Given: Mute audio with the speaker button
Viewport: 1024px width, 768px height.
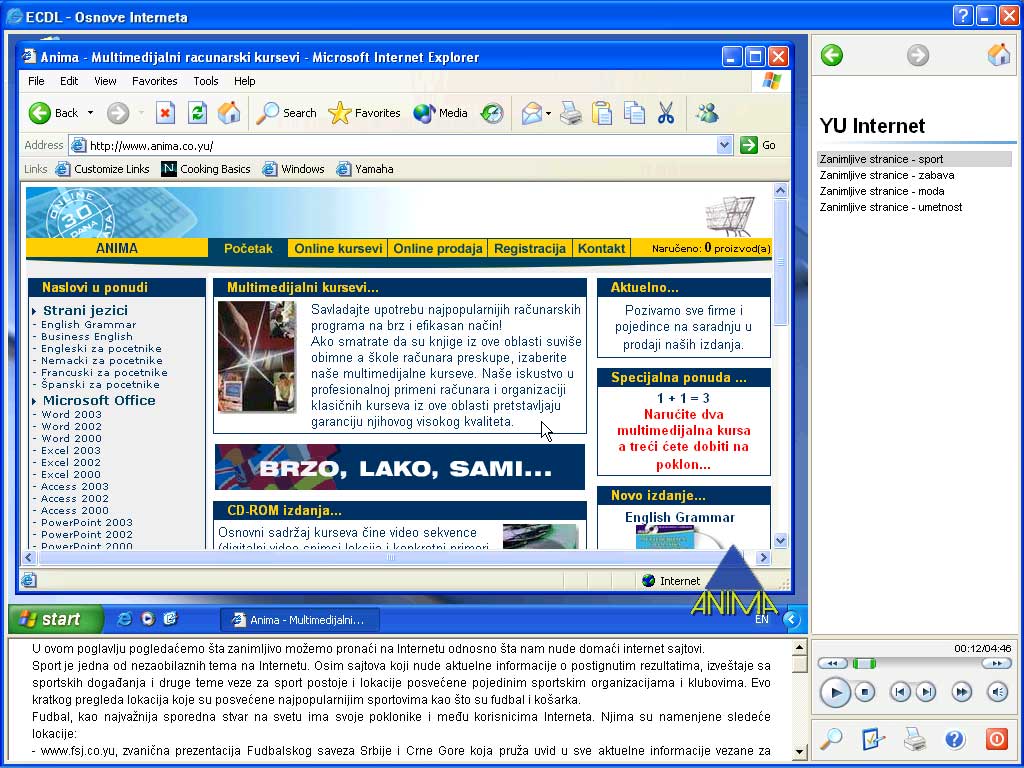Looking at the screenshot, I should click(996, 692).
